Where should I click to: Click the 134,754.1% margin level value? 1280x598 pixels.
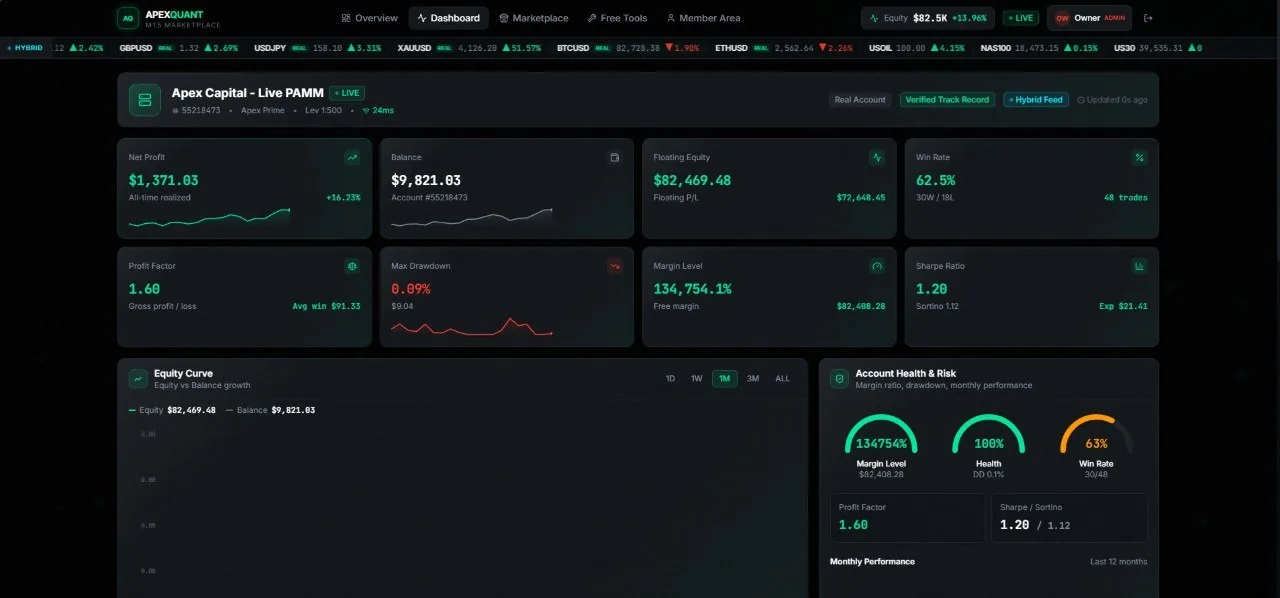[x=692, y=289]
